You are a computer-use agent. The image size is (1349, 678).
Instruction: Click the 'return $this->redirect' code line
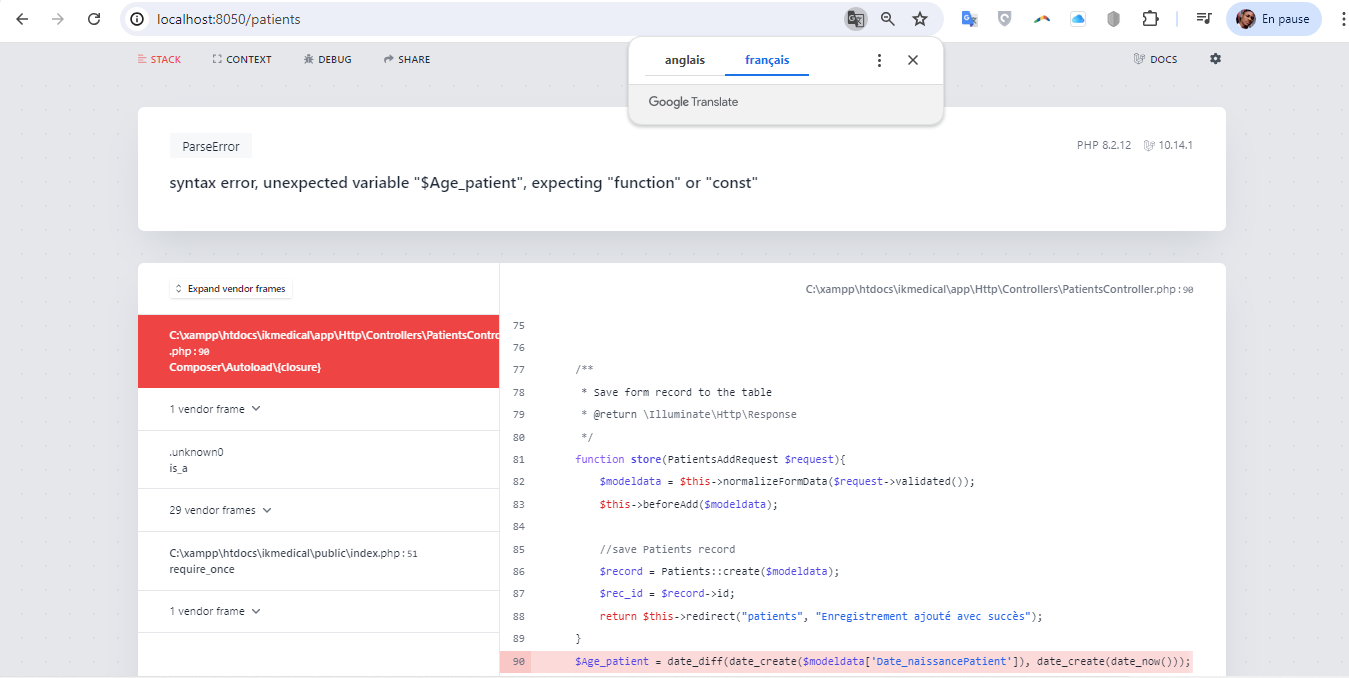(821, 616)
